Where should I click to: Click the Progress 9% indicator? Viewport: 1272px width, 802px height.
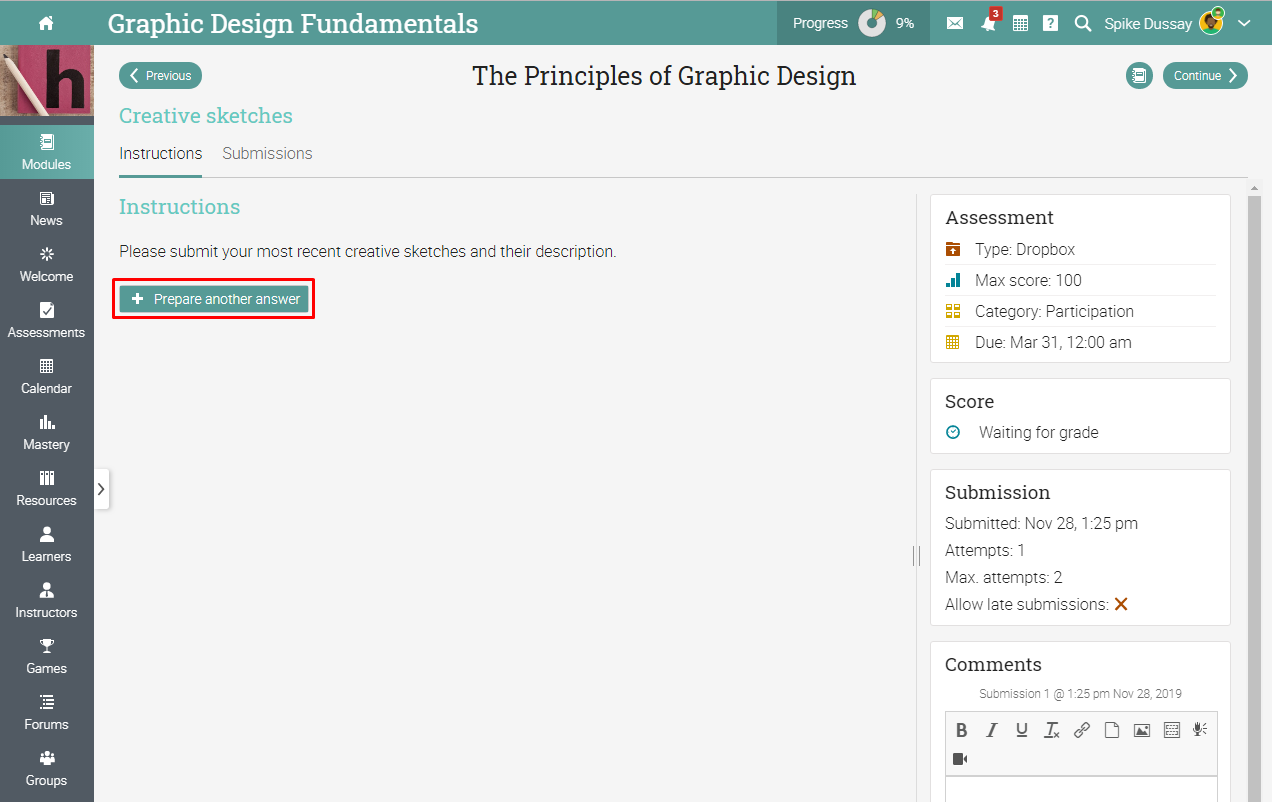853,23
